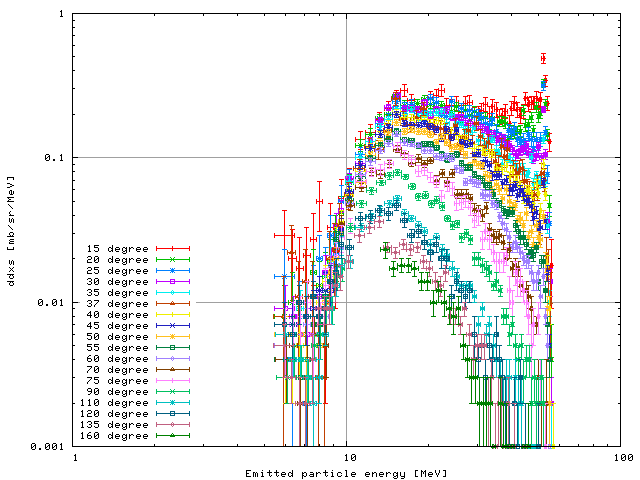The width and height of the screenshot is (640, 480).
Task: Click the x-axis tick label '10'
Action: point(350,457)
